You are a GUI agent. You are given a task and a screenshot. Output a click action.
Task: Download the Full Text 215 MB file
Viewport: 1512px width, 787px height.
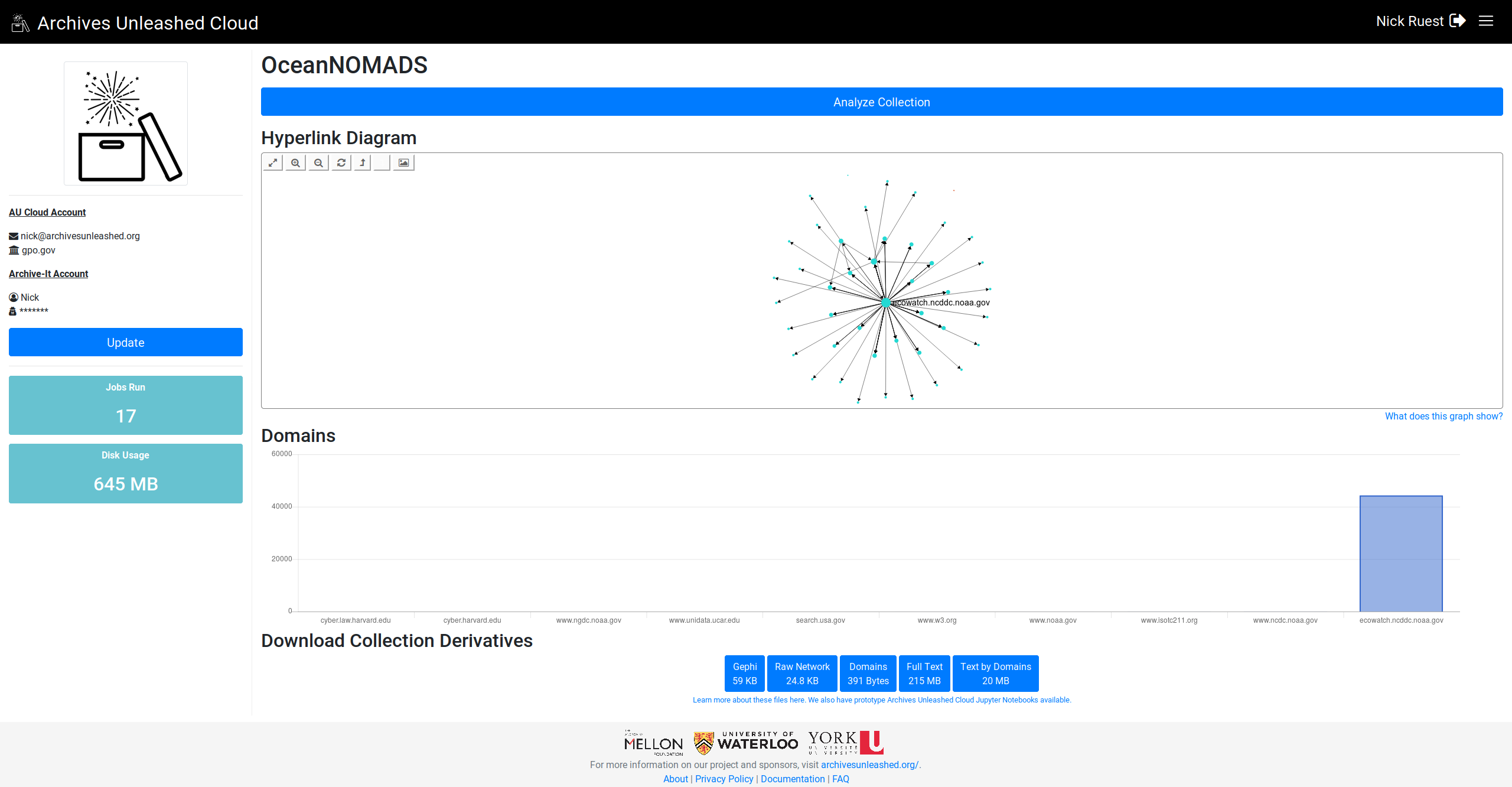tap(924, 674)
